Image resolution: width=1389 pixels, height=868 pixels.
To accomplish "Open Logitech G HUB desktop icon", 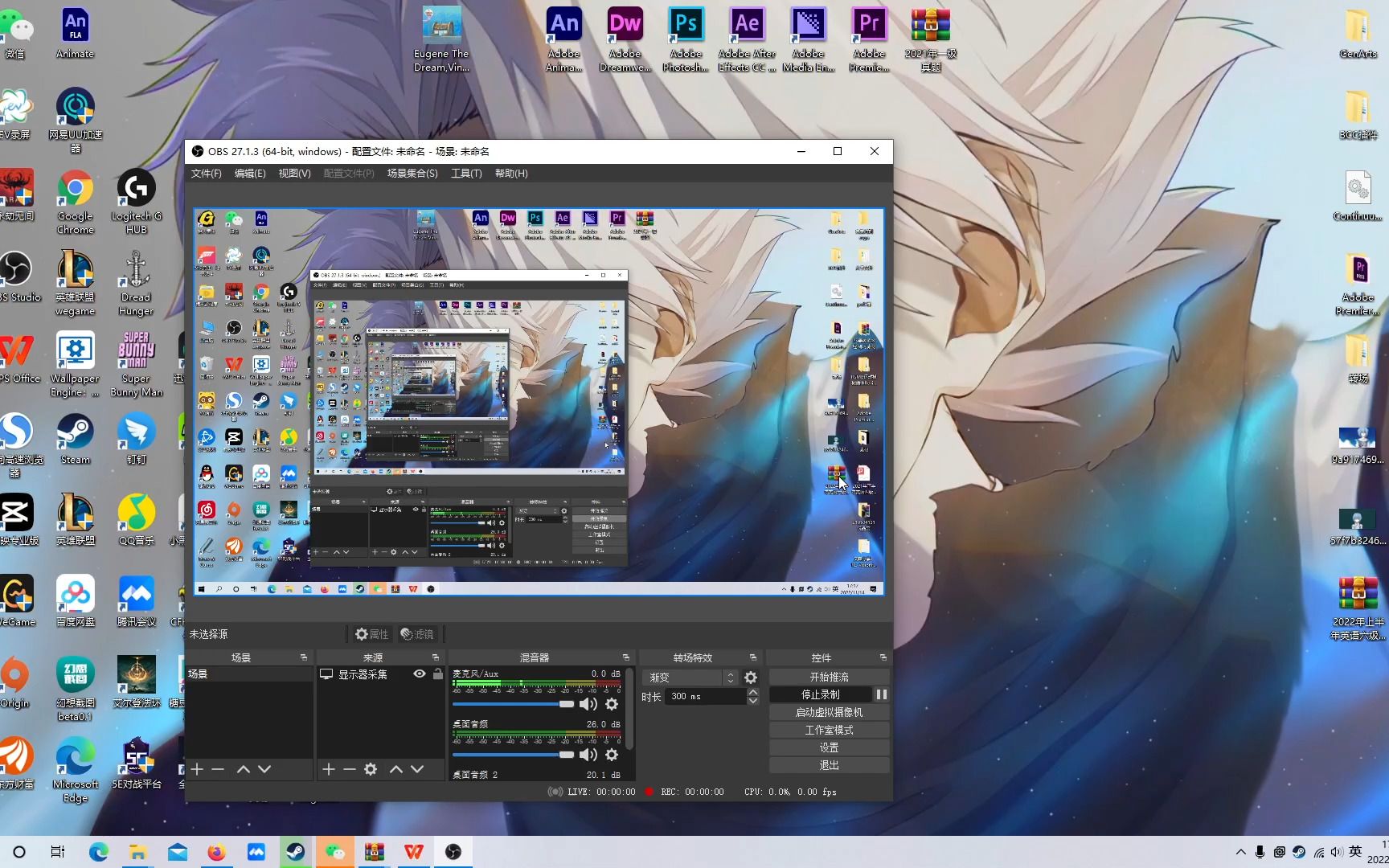I will 137,202.
